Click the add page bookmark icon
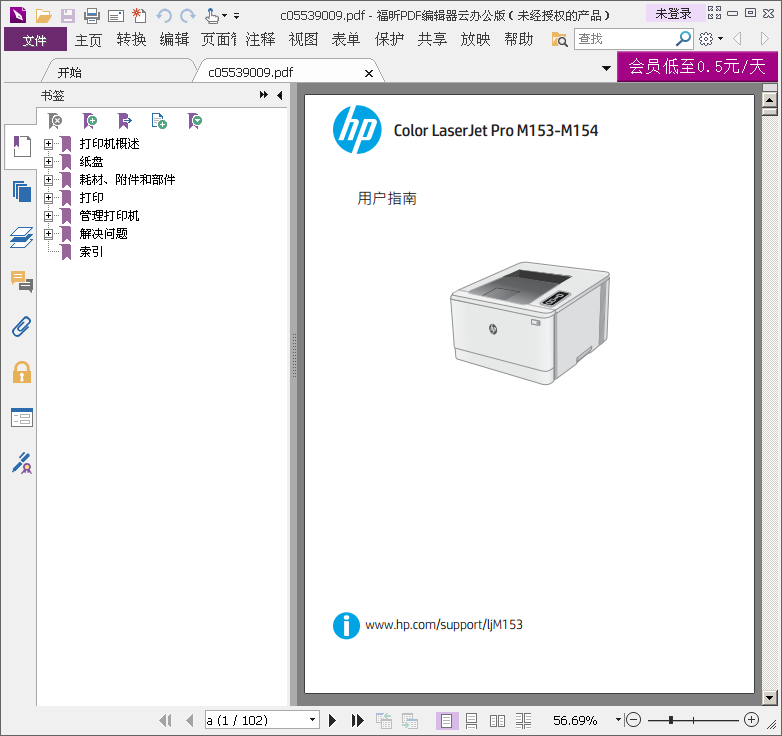782x736 pixels. click(x=159, y=121)
